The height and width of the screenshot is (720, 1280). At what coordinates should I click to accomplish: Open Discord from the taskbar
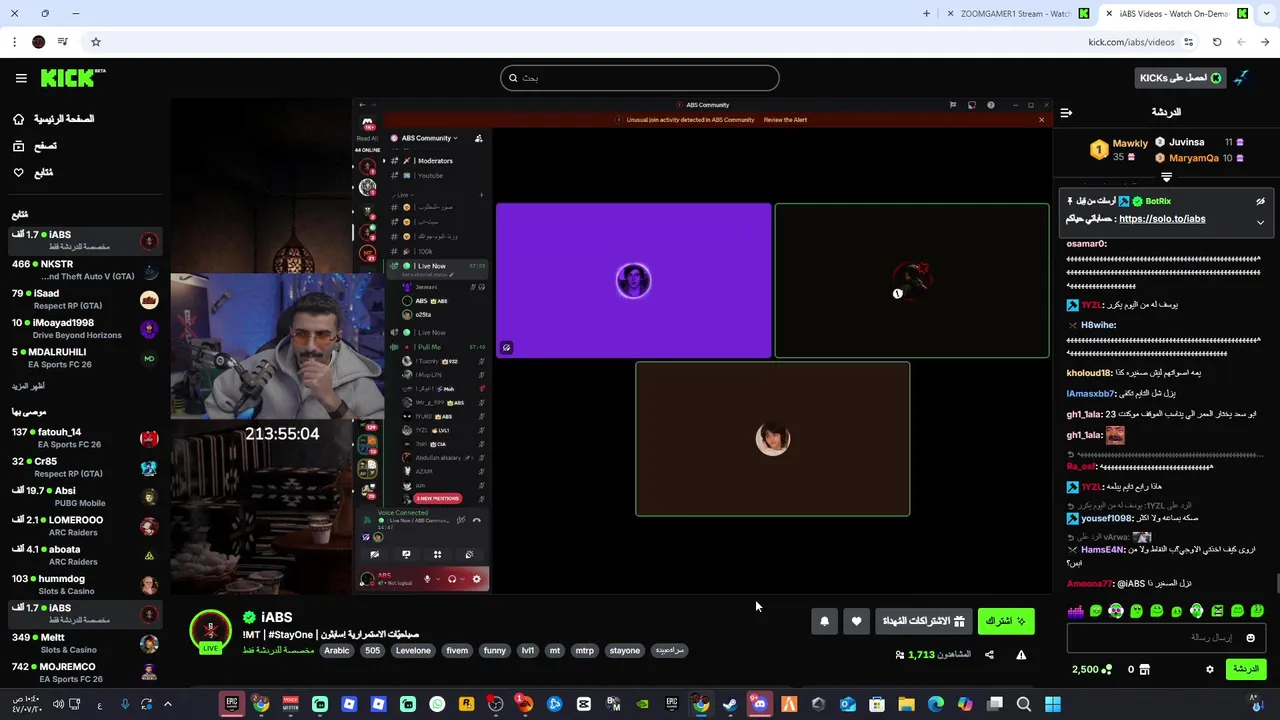click(x=759, y=704)
